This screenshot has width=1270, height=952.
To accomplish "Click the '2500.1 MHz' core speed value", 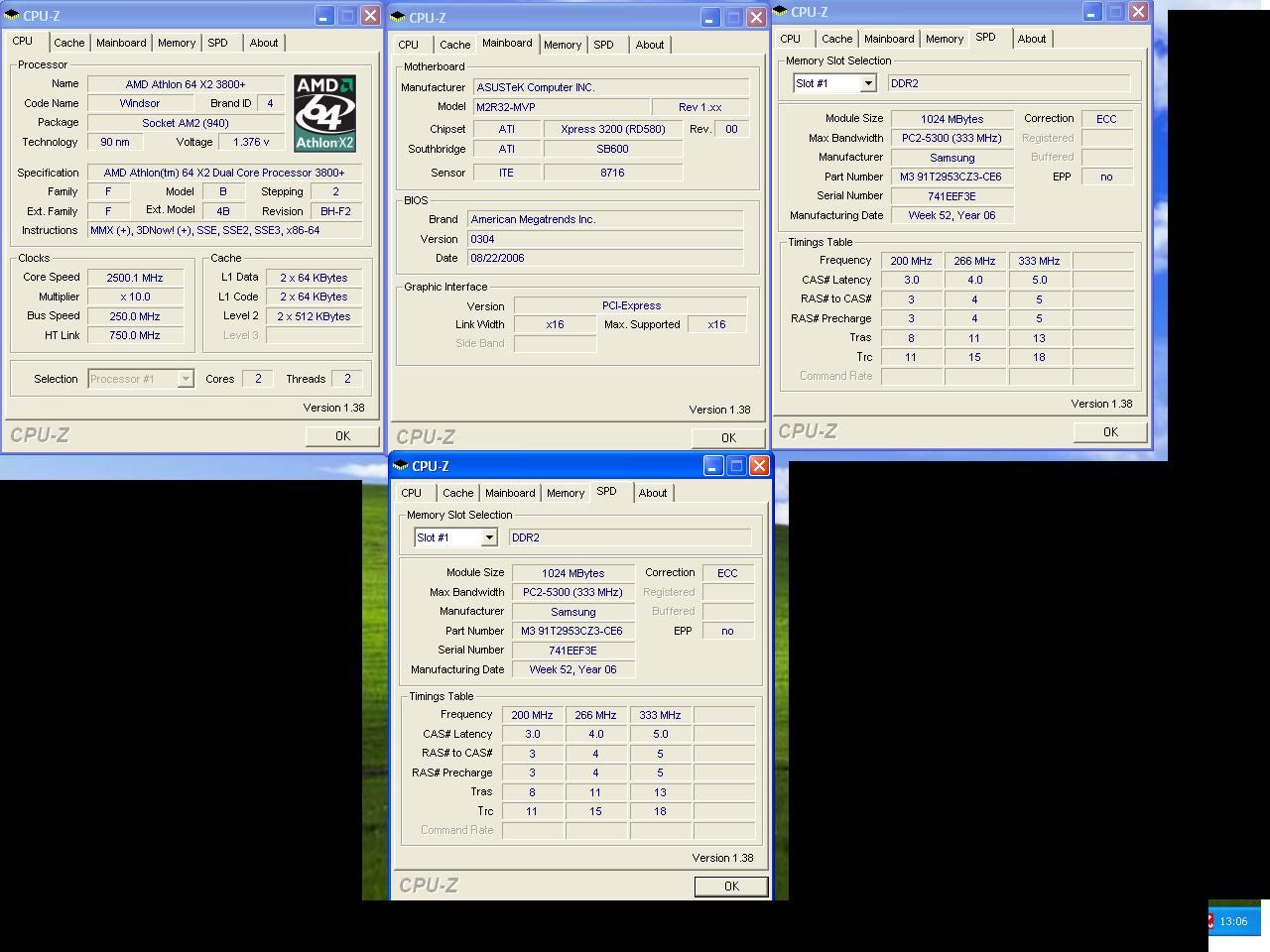I will click(135, 278).
